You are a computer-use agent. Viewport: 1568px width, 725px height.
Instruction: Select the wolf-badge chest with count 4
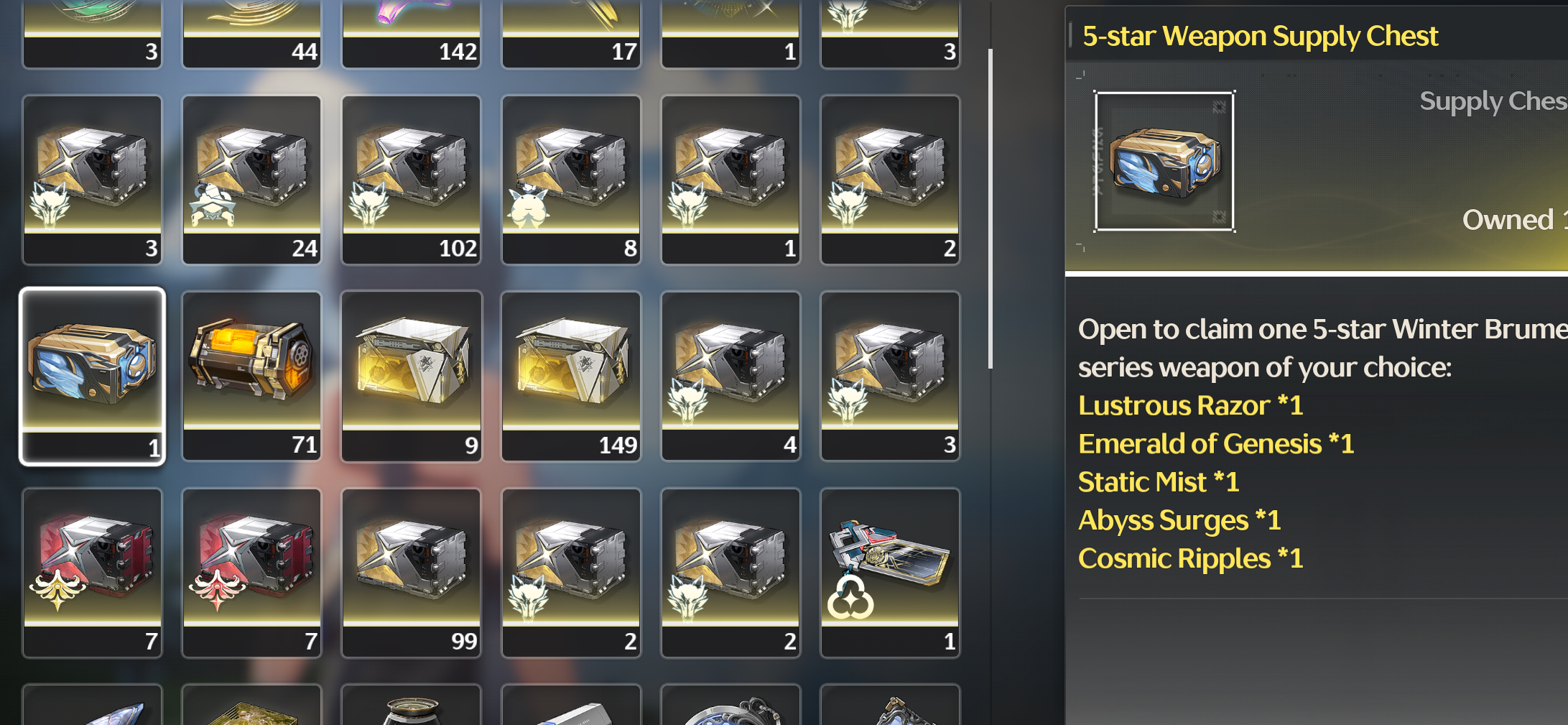point(730,376)
